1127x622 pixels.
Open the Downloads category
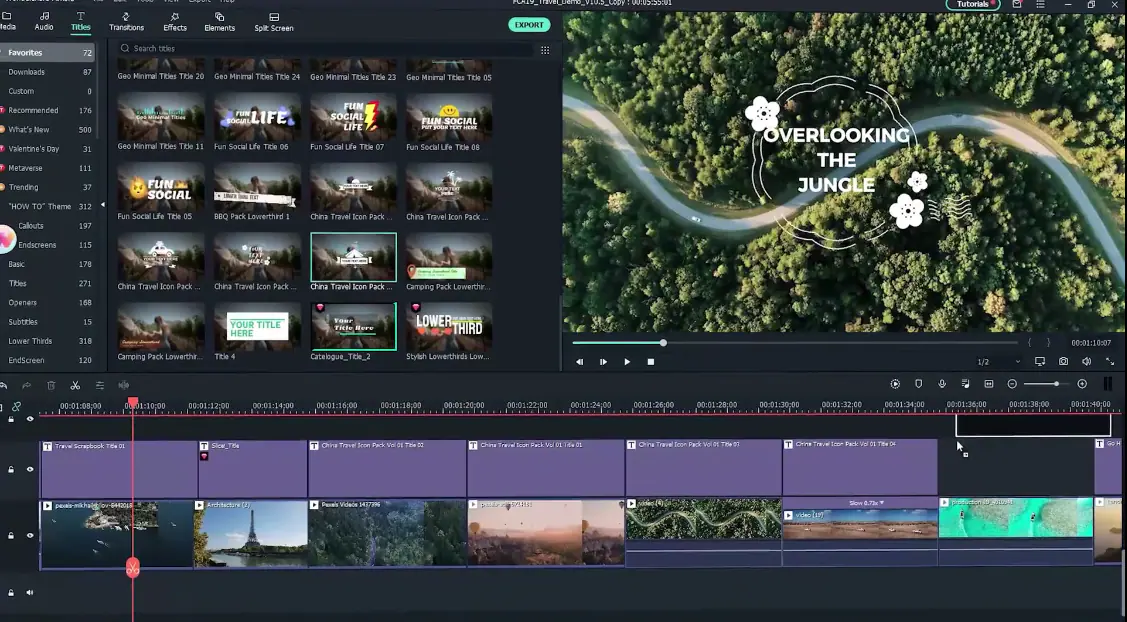pos(47,72)
